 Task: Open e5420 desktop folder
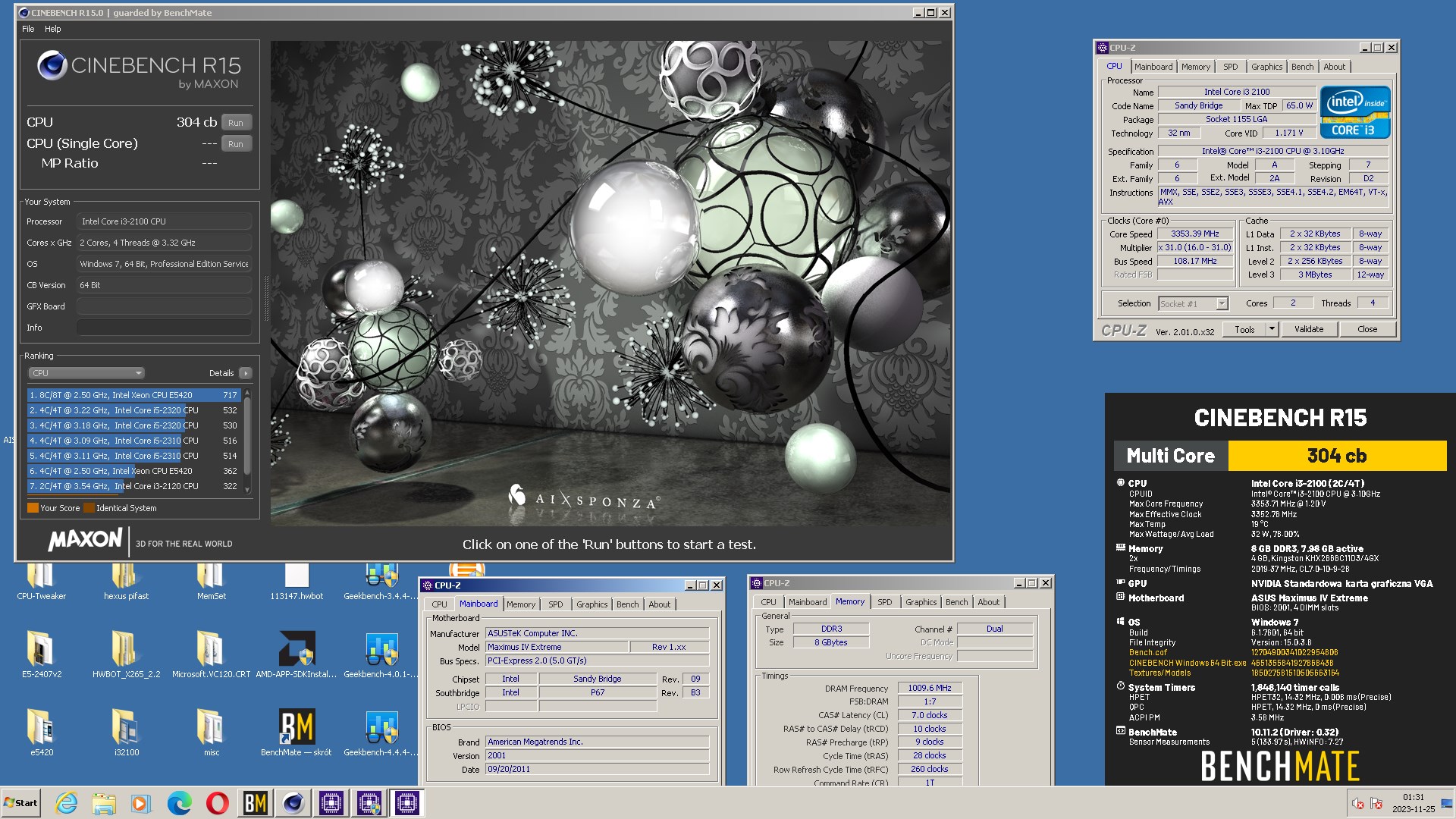41,733
